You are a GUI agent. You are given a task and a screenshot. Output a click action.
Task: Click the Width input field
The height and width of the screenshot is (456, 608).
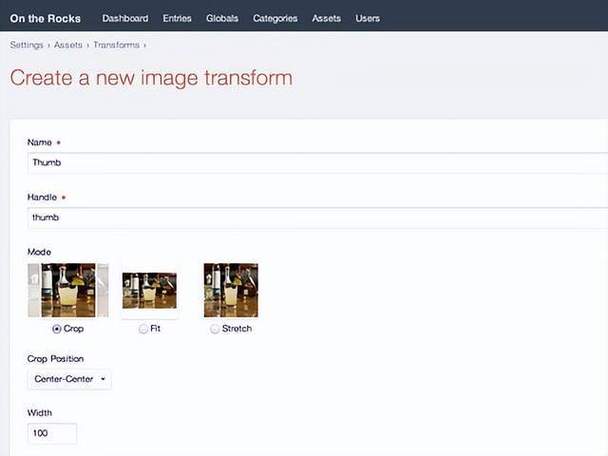(52, 433)
